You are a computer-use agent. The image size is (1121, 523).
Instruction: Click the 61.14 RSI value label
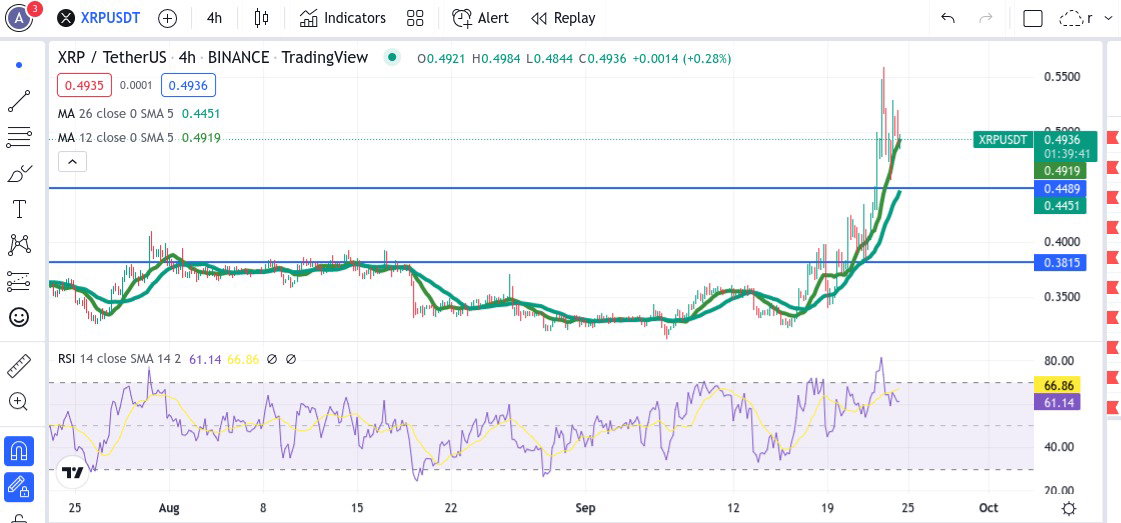pos(1056,403)
